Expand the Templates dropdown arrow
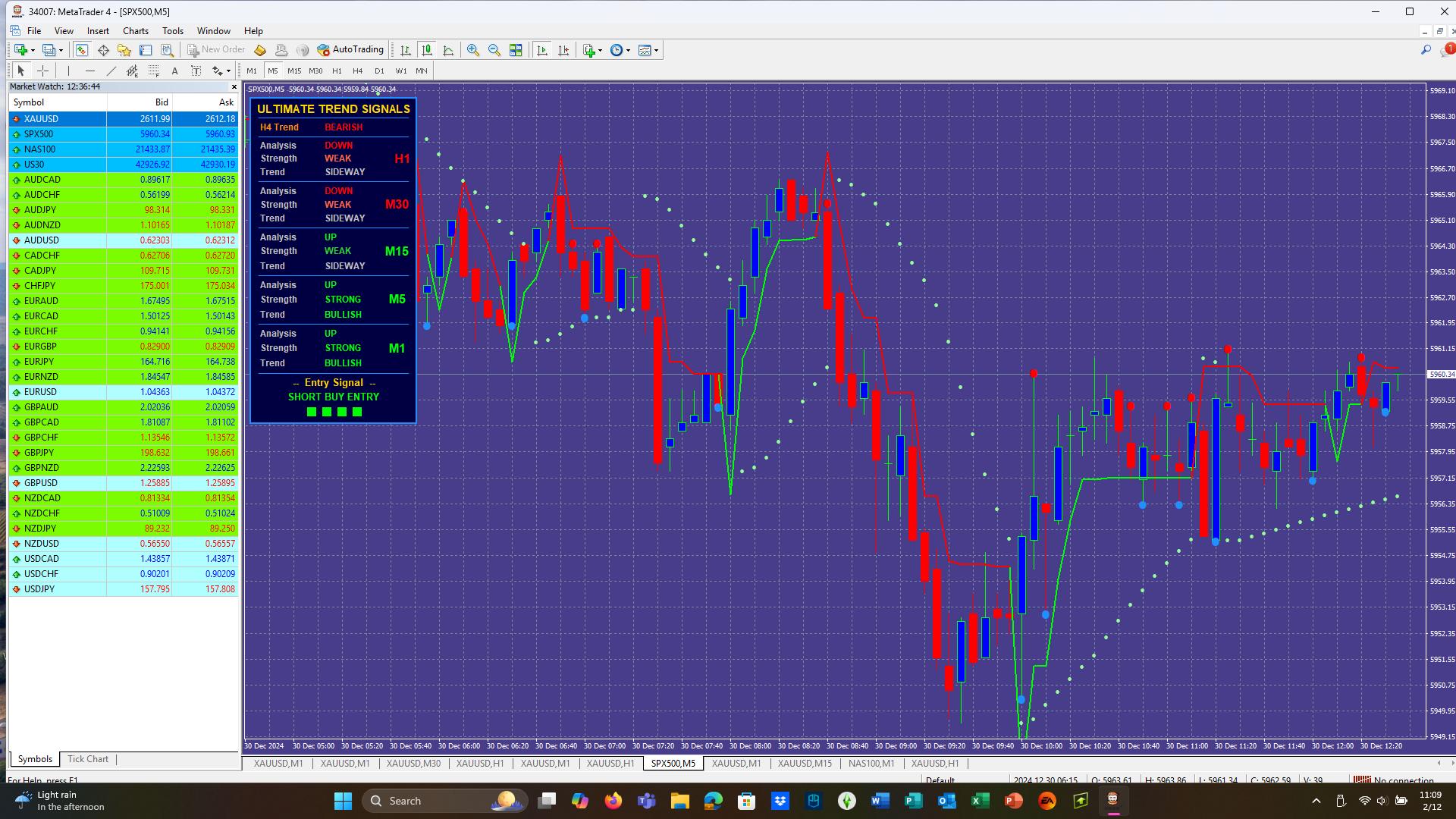This screenshot has height=819, width=1456. pos(657,50)
